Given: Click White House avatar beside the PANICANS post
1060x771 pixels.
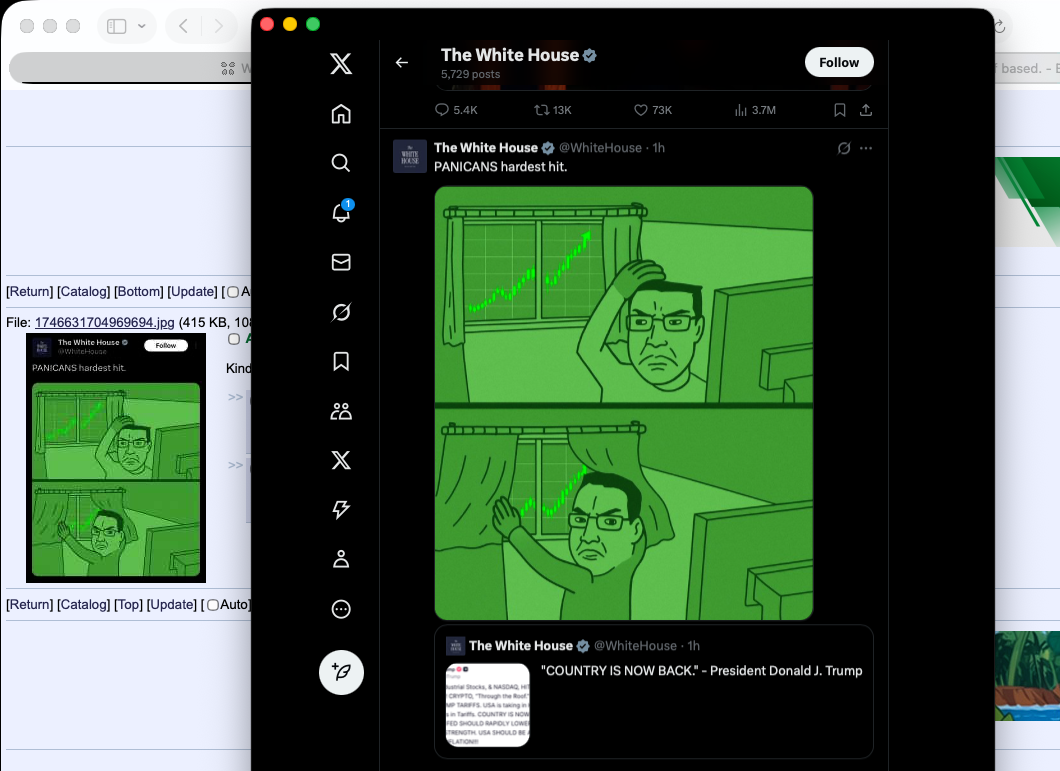Looking at the screenshot, I should point(410,156).
